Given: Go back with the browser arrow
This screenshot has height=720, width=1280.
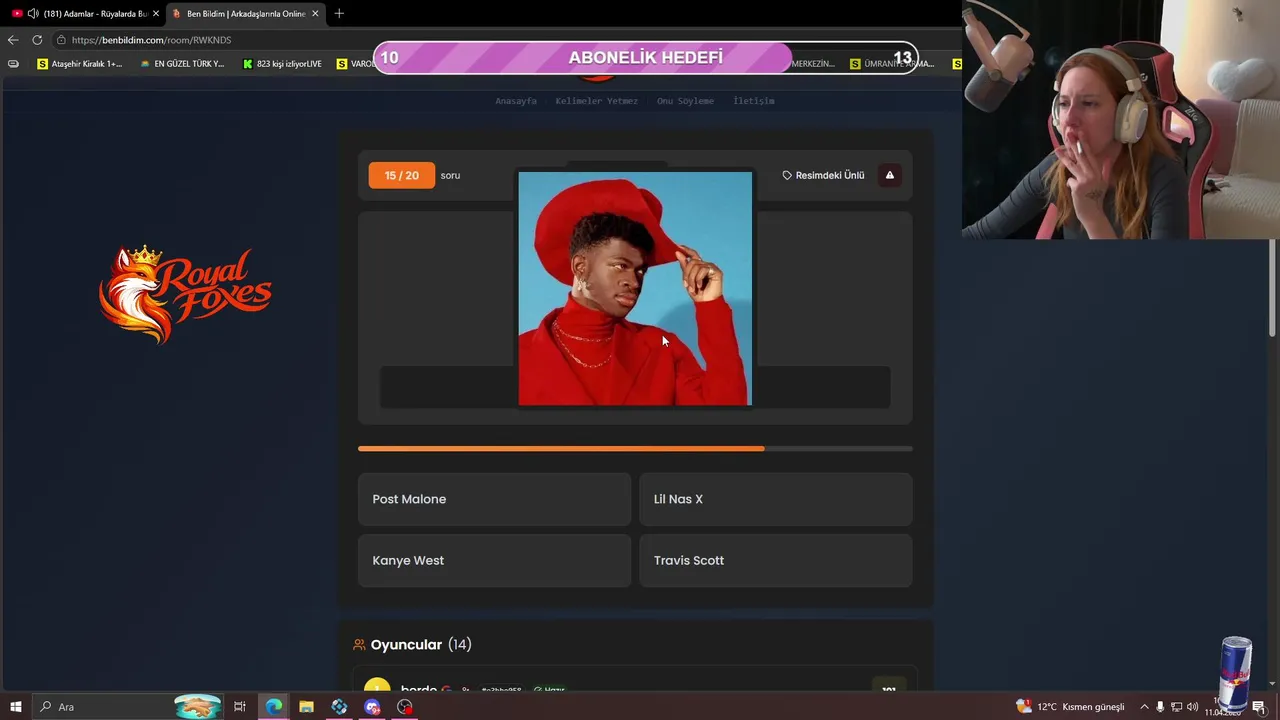Looking at the screenshot, I should 13,40.
